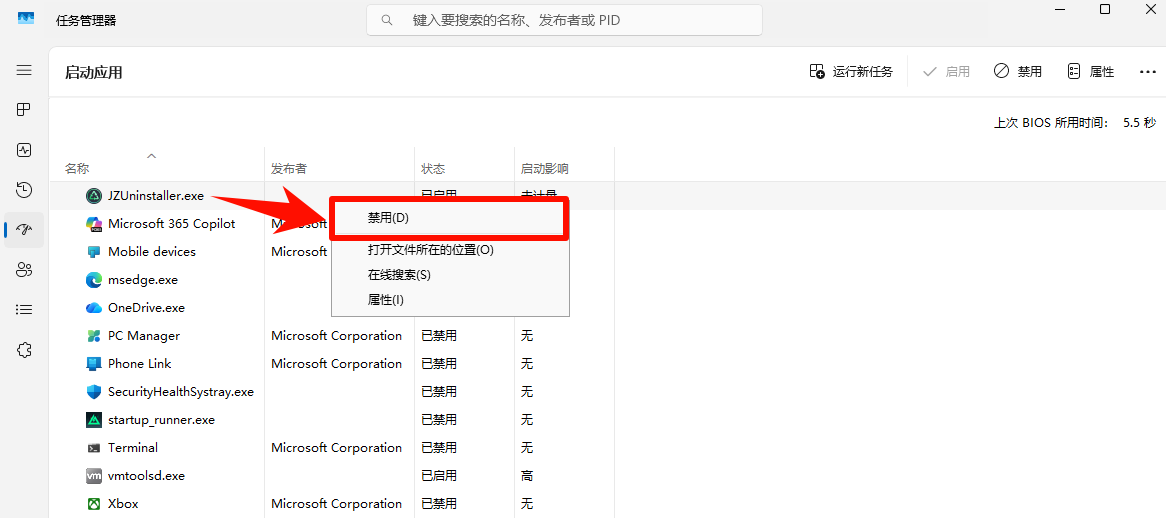This screenshot has width=1166, height=518.
Task: Click 运行新任务 (Run new task) button
Action: (851, 71)
